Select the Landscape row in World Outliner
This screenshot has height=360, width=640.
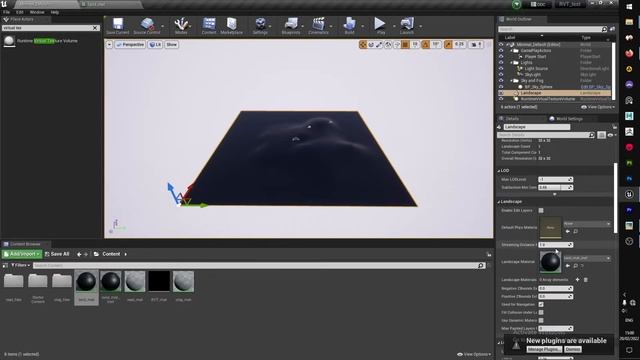(x=555, y=93)
